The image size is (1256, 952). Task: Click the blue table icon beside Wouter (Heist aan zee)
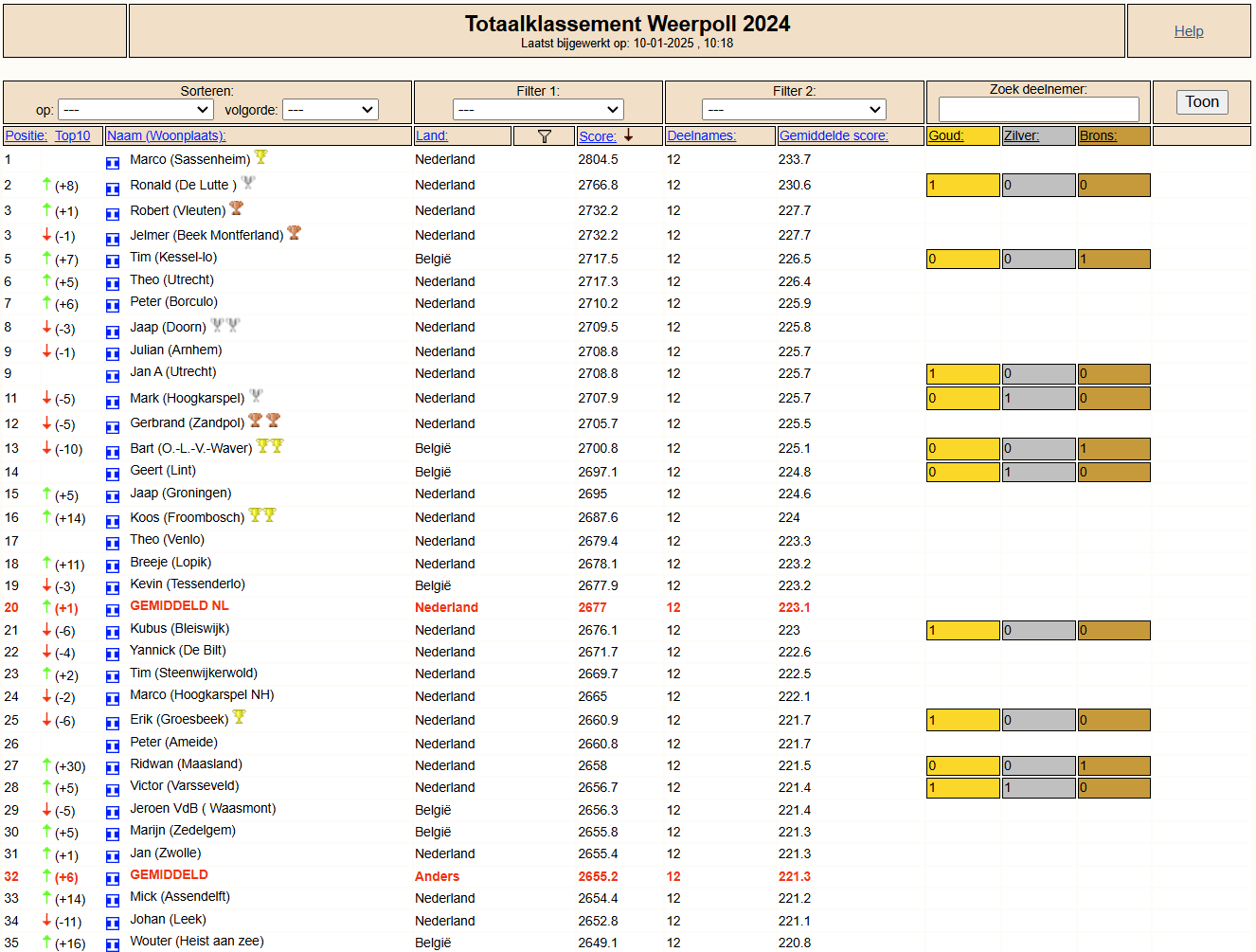[x=113, y=945]
